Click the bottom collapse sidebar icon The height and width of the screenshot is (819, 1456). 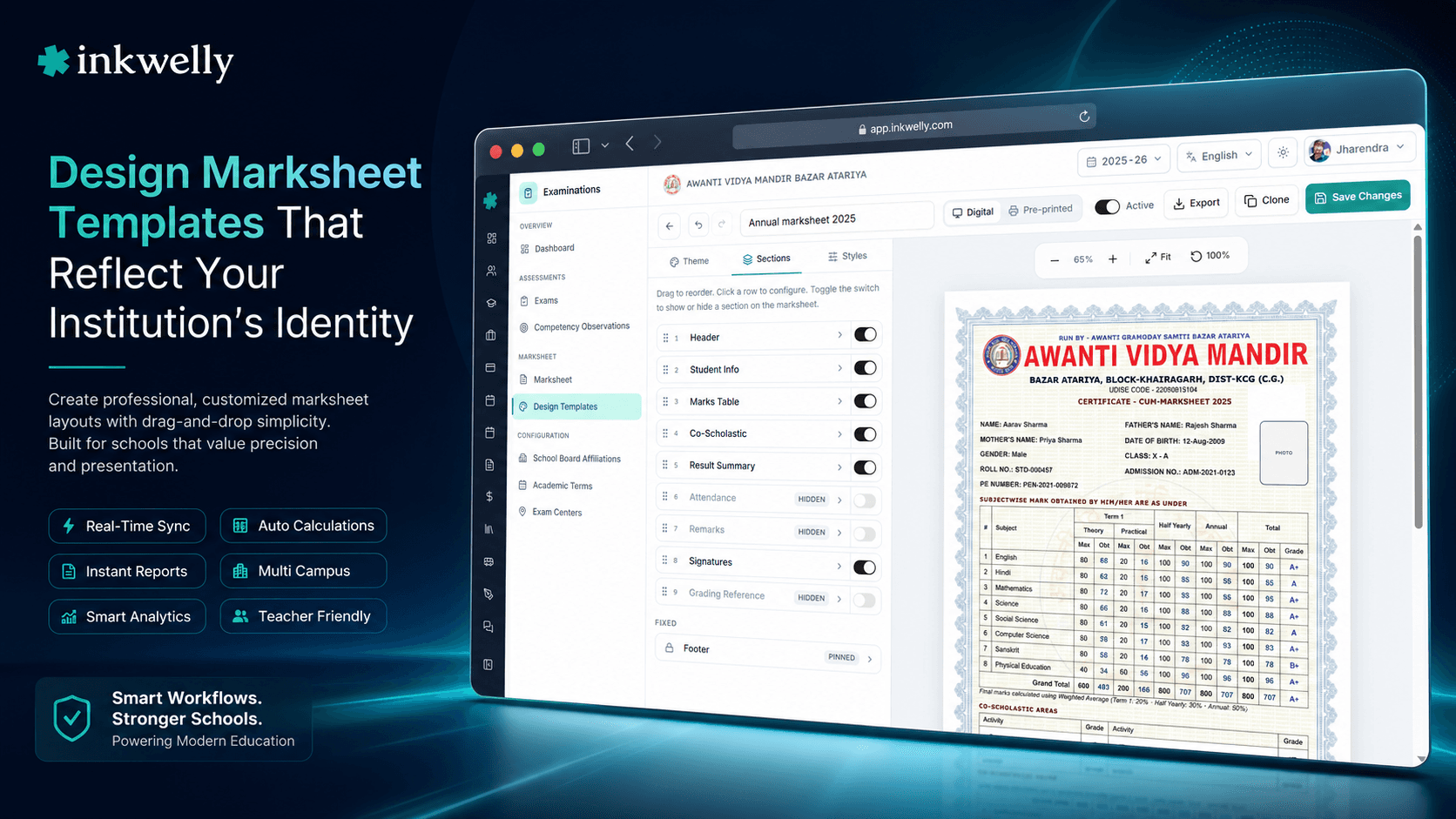(488, 664)
